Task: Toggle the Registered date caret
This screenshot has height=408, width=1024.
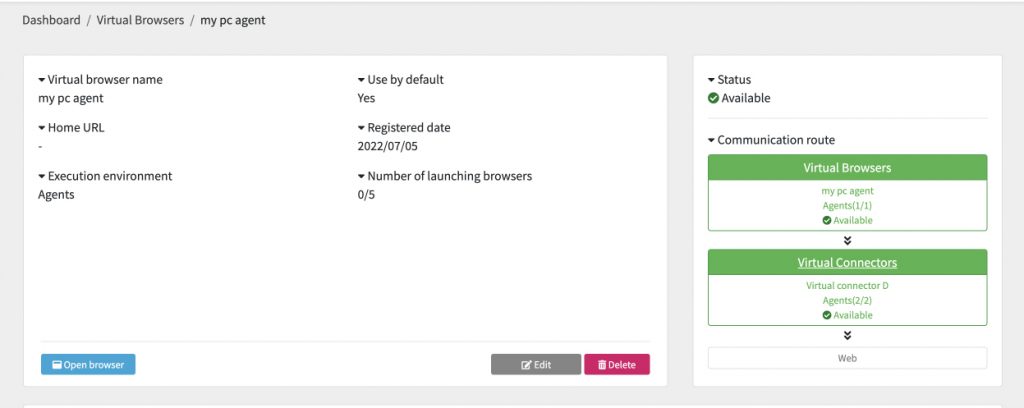Action: tap(361, 128)
